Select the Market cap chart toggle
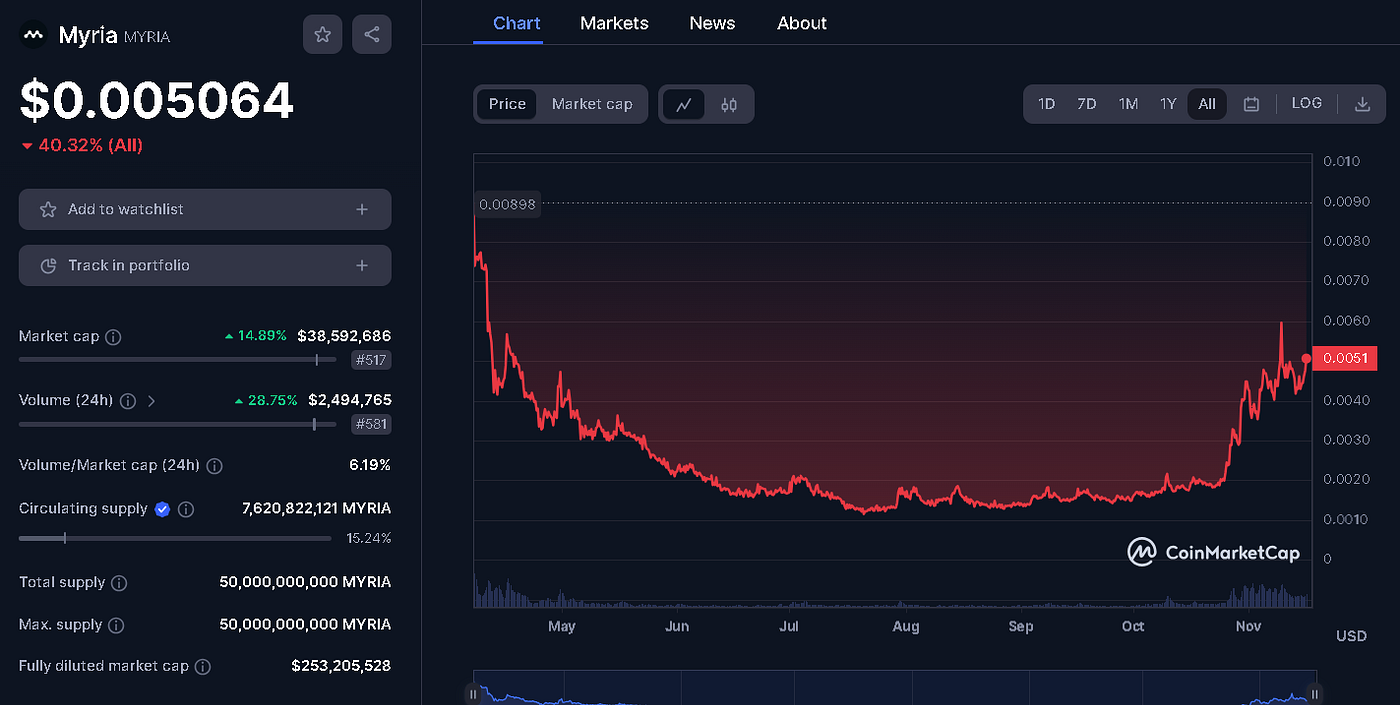 pyautogui.click(x=592, y=104)
